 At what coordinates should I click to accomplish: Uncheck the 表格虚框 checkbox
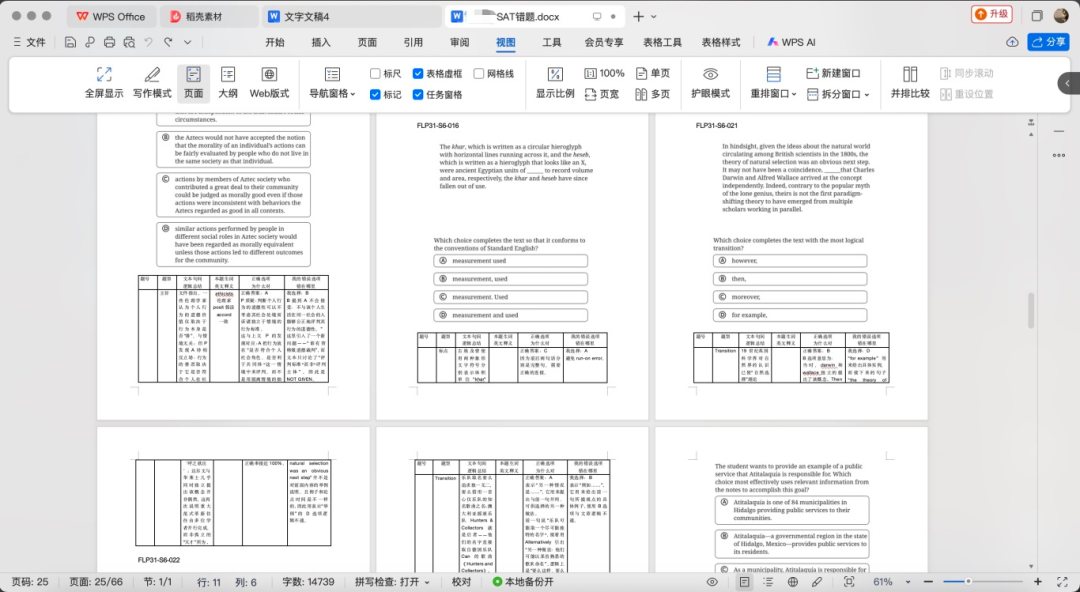tap(418, 74)
